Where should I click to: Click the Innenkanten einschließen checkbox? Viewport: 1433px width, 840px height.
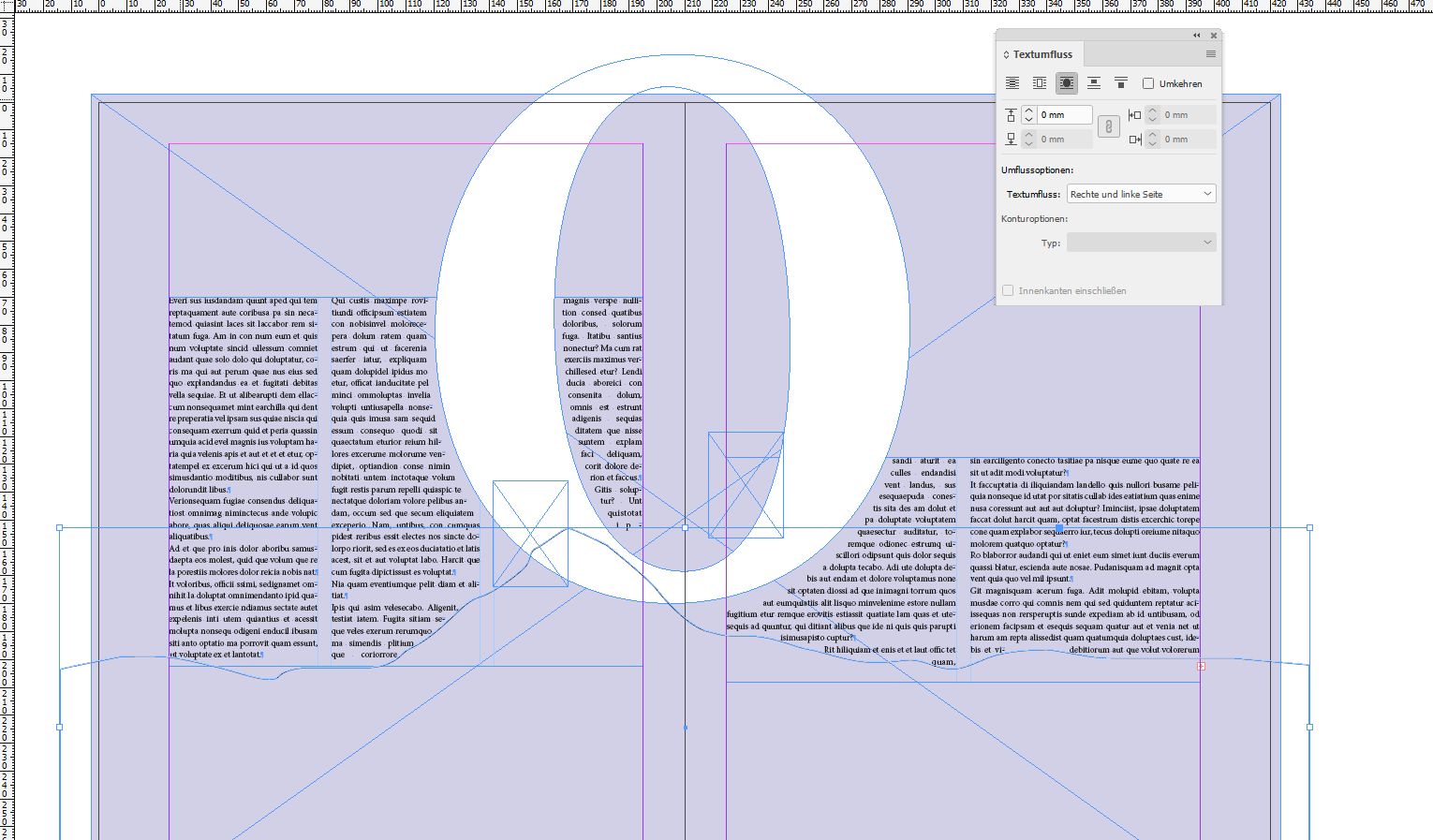coord(1008,290)
